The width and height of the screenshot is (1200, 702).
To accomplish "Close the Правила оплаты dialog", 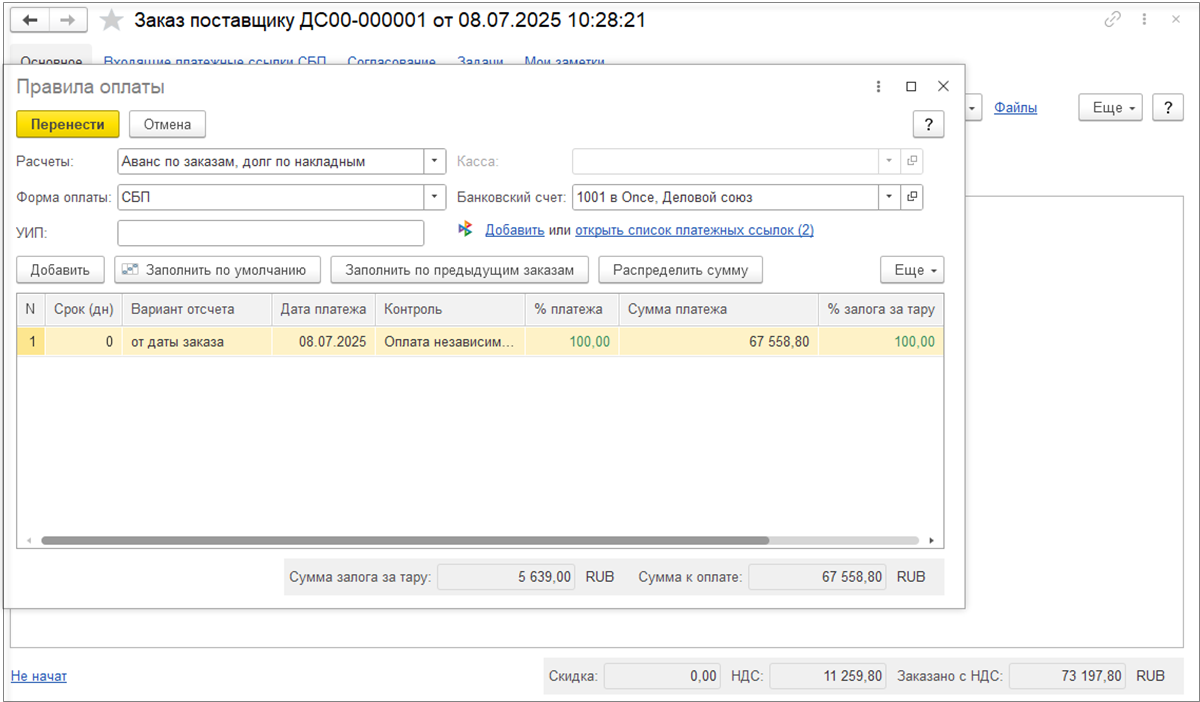I will (x=942, y=87).
